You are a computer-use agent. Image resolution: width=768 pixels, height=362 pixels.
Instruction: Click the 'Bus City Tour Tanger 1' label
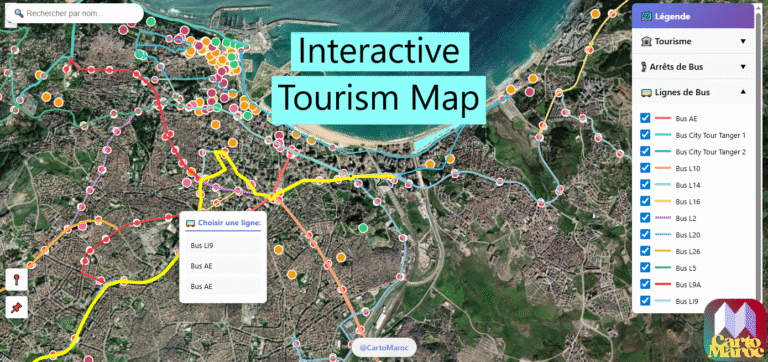tap(710, 135)
